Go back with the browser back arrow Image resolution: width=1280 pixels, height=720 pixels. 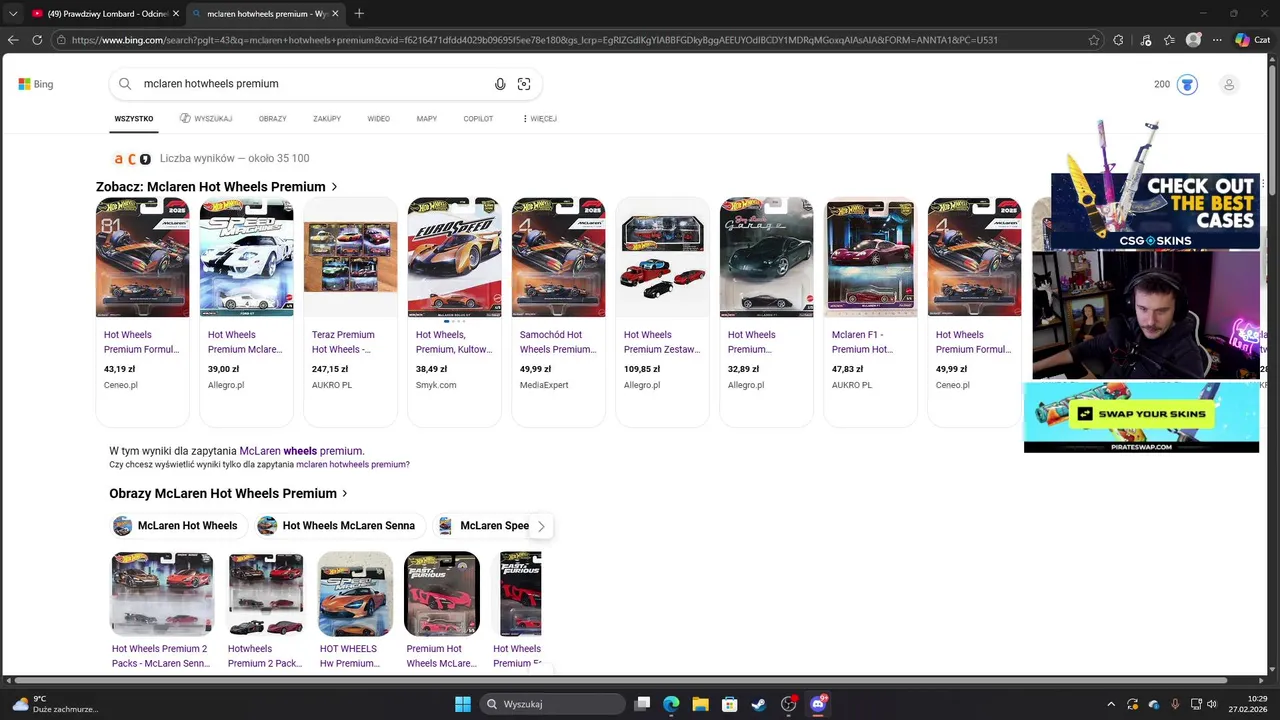(13, 40)
